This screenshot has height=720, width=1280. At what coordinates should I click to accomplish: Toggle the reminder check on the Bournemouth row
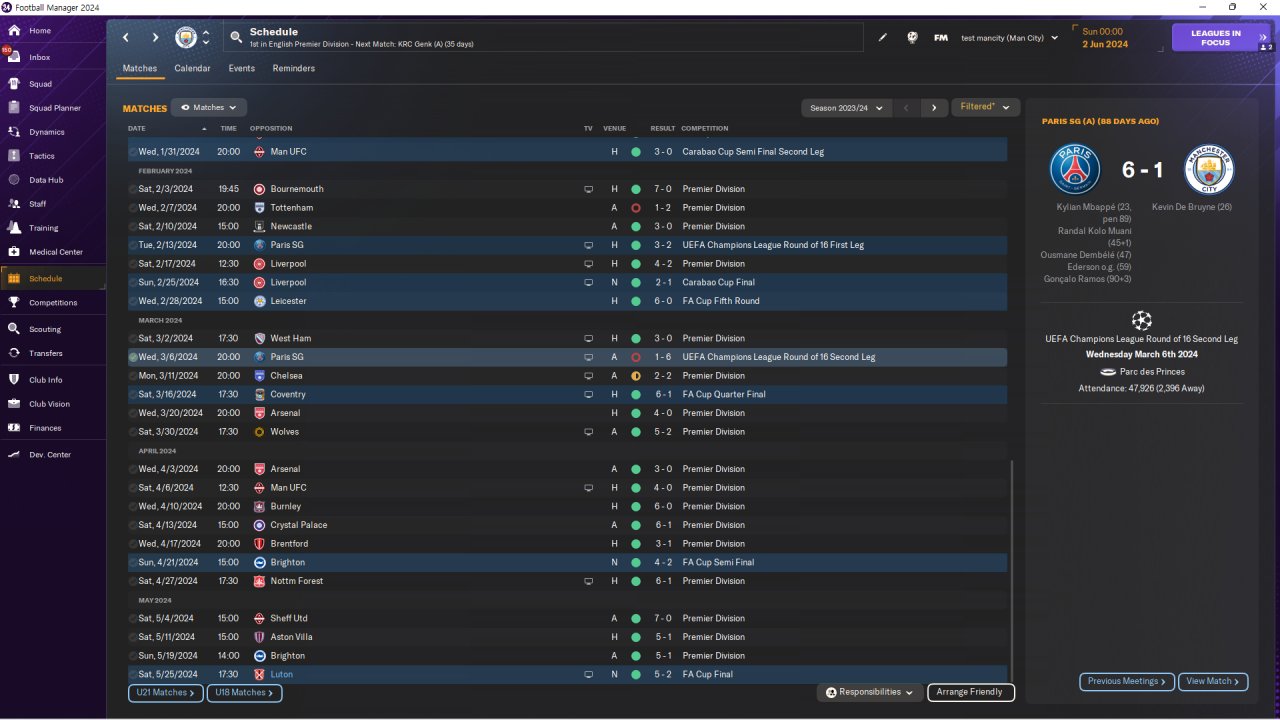click(x=133, y=189)
